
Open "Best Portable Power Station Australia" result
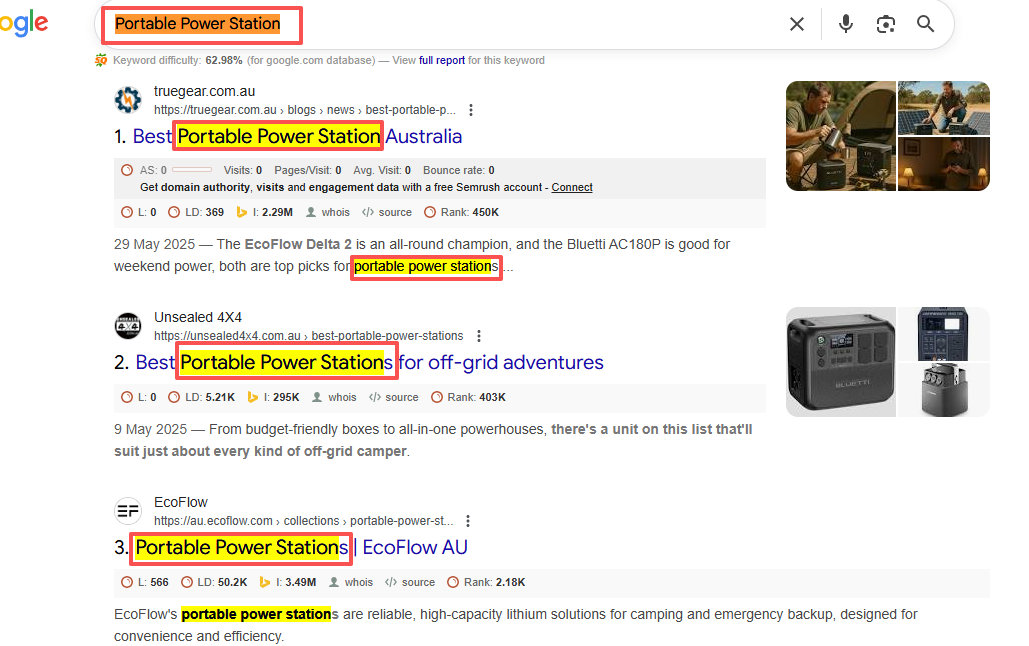pos(297,136)
